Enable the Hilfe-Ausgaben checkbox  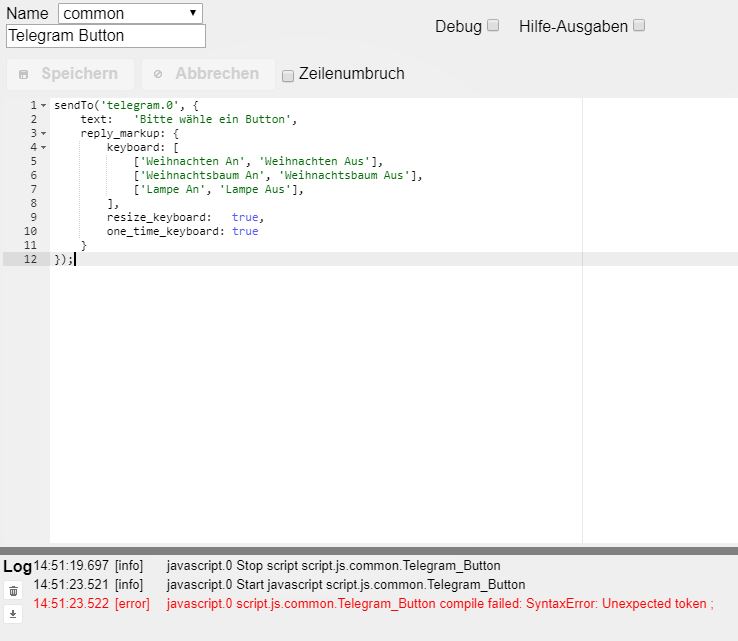(x=639, y=25)
